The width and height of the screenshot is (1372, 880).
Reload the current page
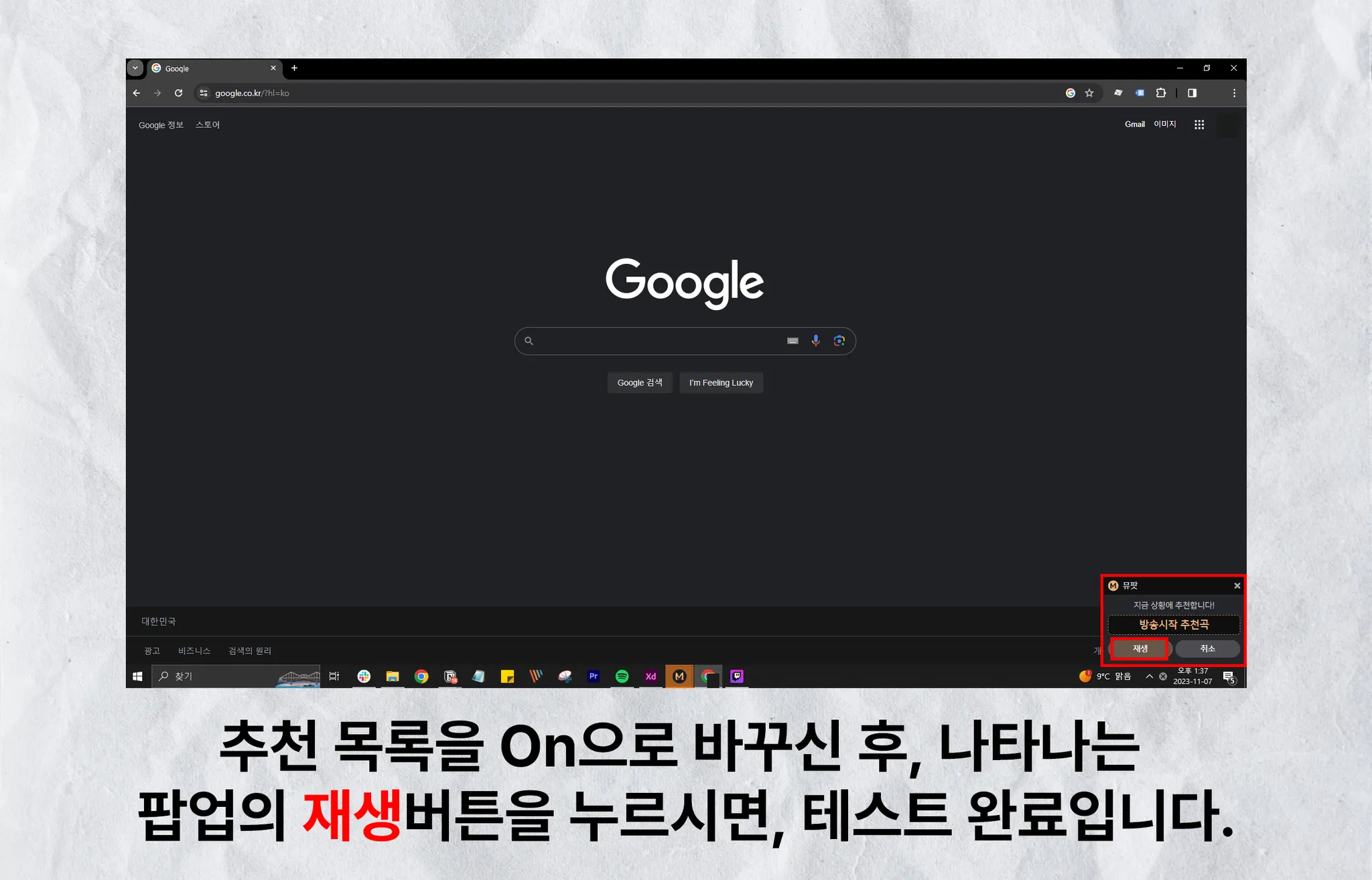point(178,93)
